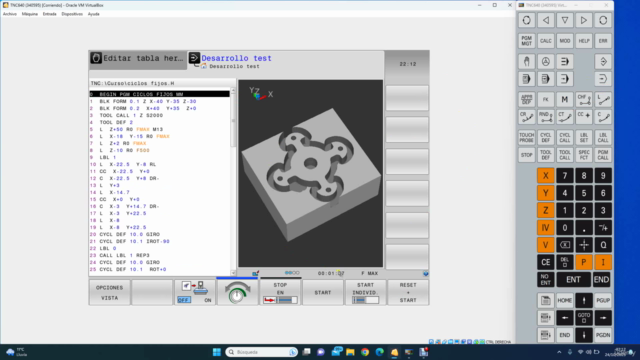Image resolution: width=640 pixels, height=360 pixels.
Task: Click the FK free contour key
Action: tap(546, 99)
